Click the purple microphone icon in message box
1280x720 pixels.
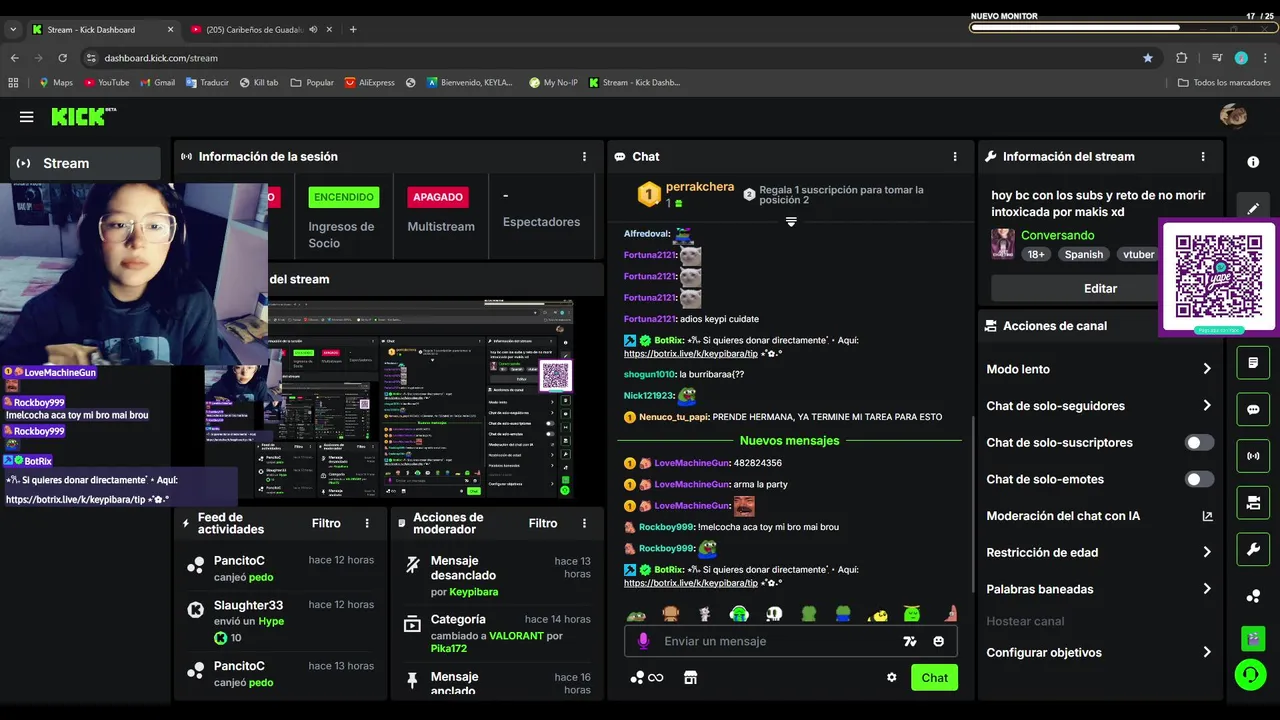(x=643, y=641)
